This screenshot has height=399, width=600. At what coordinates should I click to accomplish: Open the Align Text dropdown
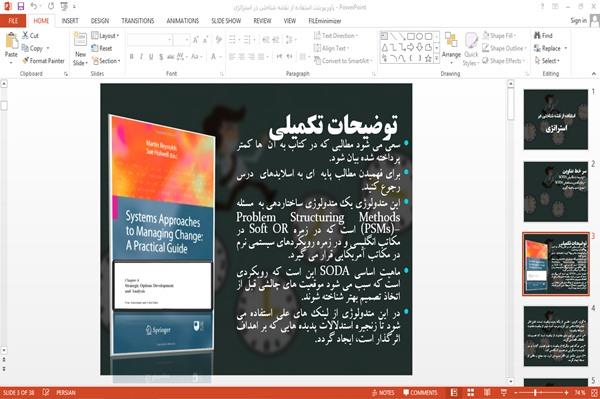pos(331,48)
